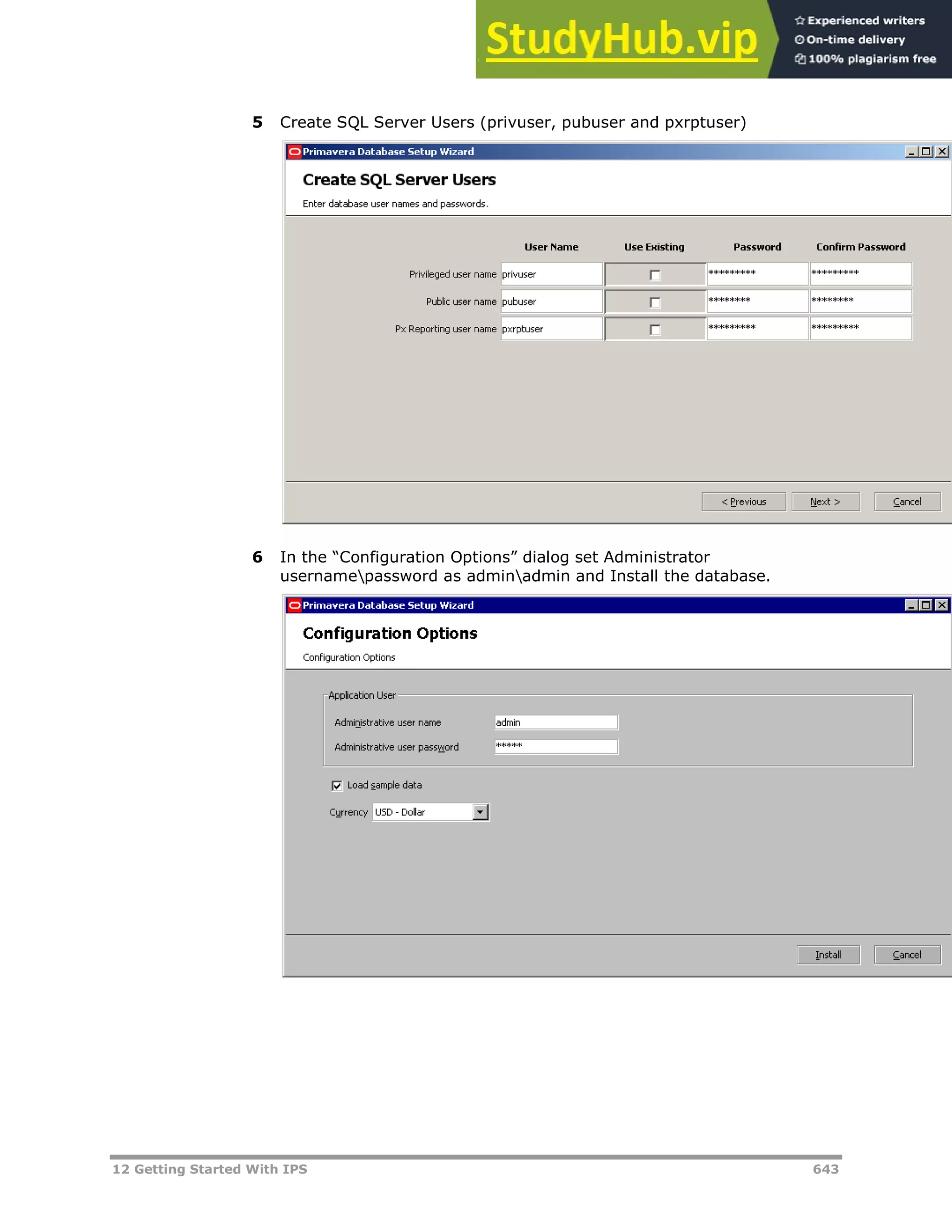952x1232 pixels.
Task: Open the Currency USD - Dollar dropdown
Action: pos(480,812)
